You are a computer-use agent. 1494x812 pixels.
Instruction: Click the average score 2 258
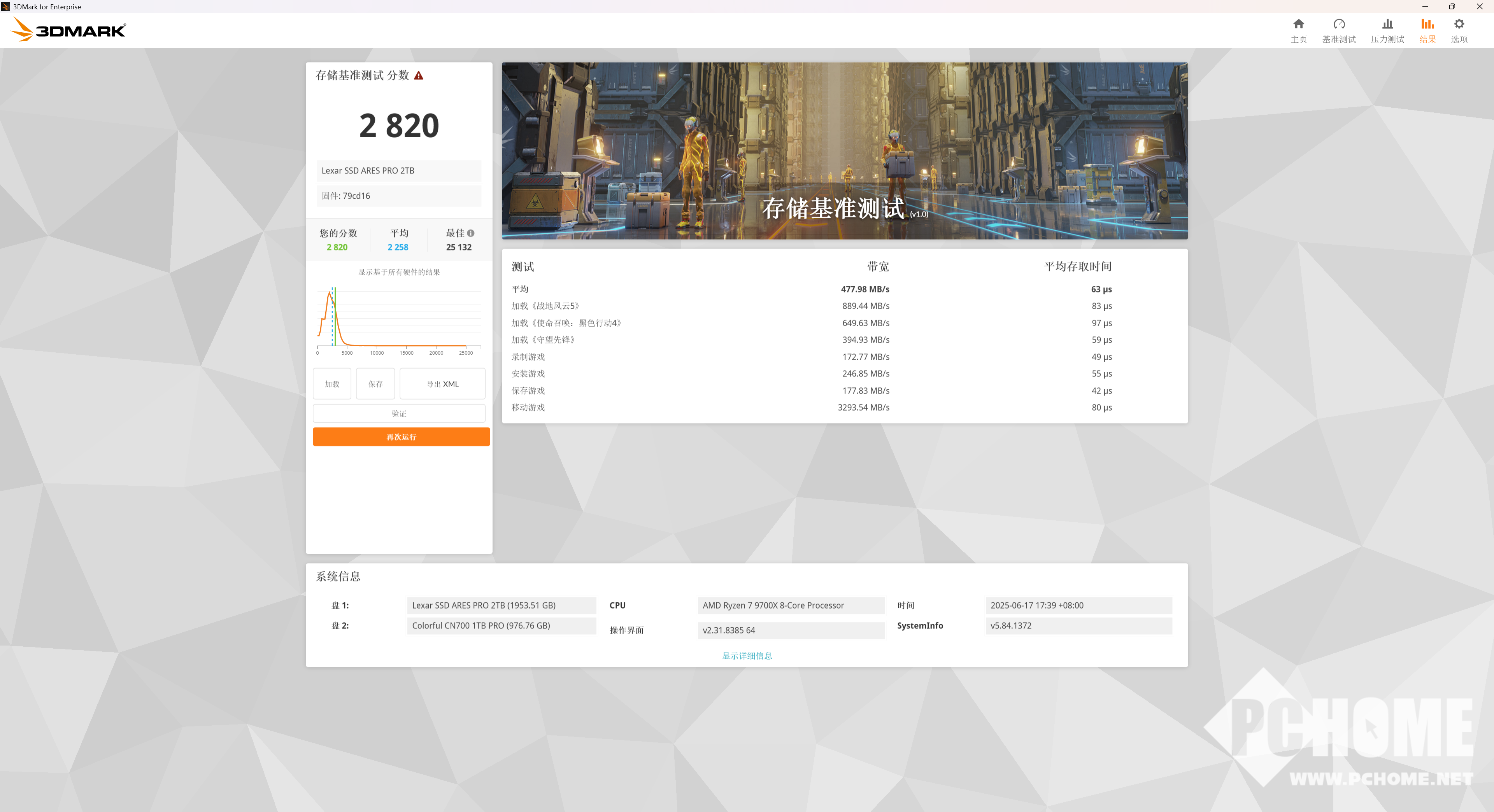pos(398,247)
